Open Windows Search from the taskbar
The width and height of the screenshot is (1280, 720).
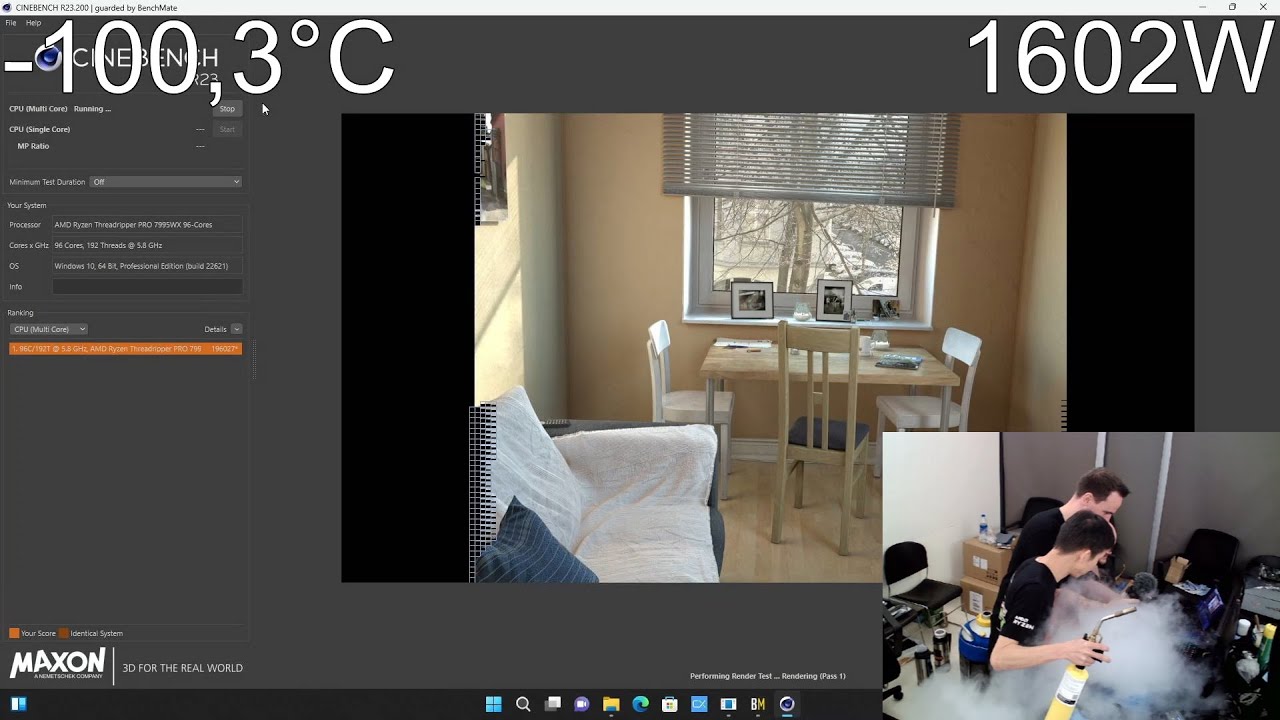click(x=523, y=704)
